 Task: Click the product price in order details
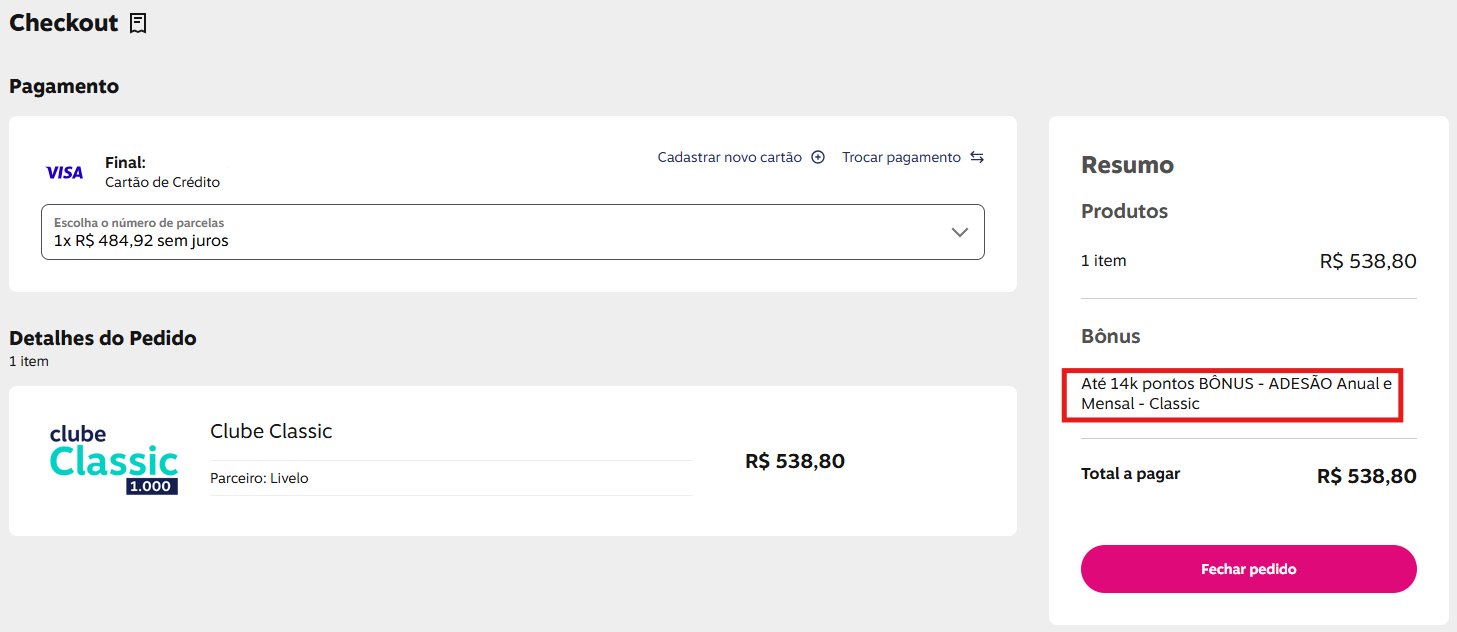pyautogui.click(x=795, y=461)
